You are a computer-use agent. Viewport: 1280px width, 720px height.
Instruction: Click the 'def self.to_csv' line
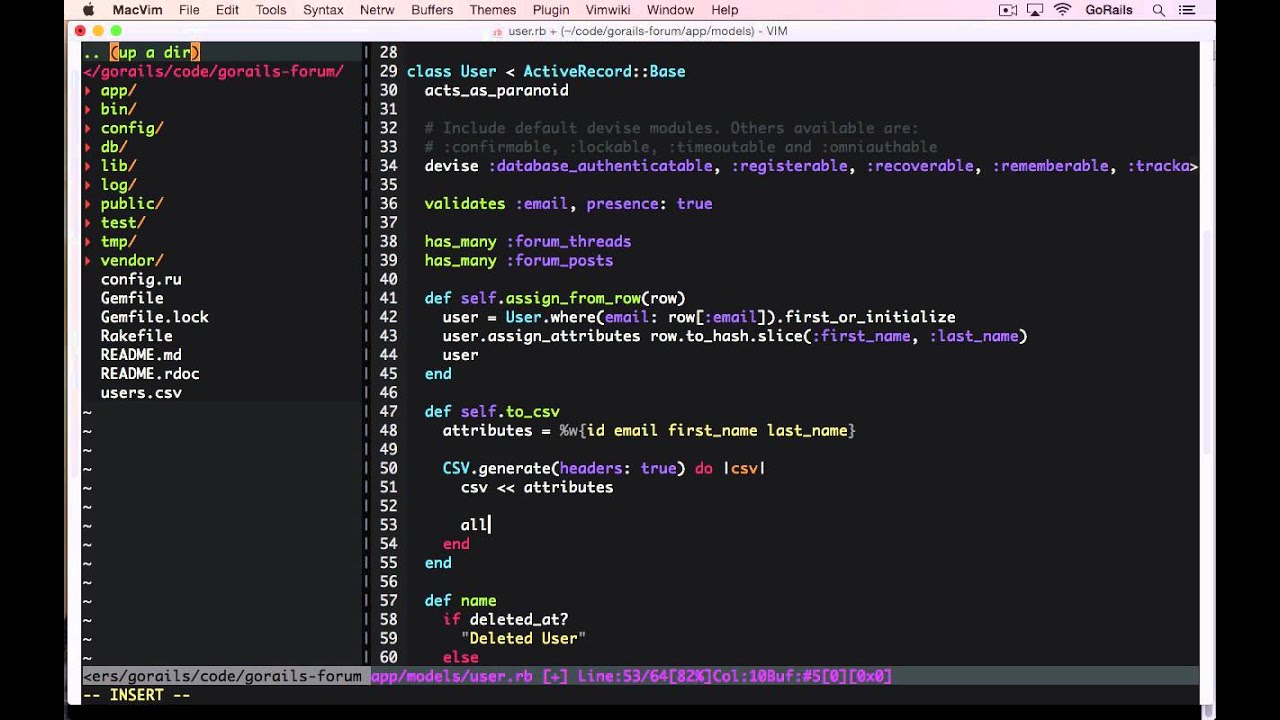[492, 411]
